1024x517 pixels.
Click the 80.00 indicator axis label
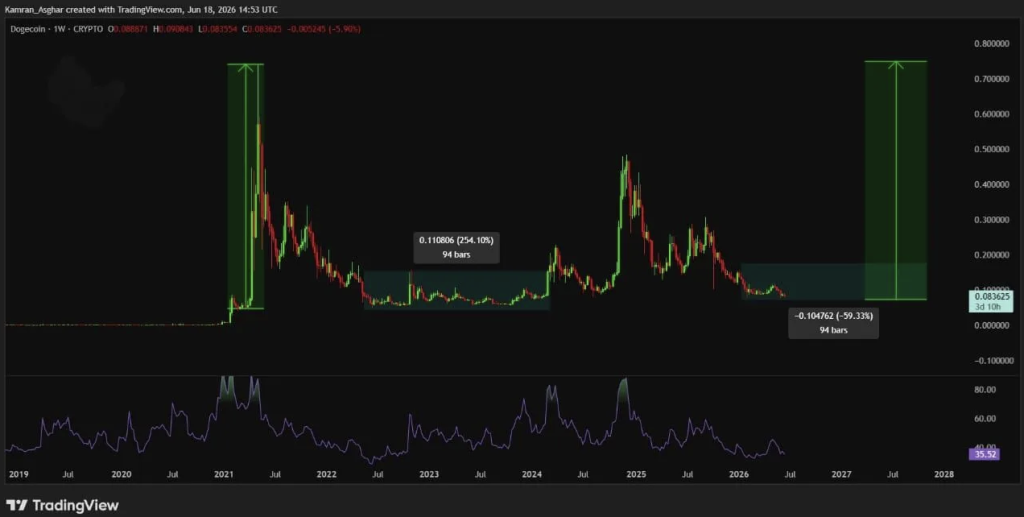click(x=985, y=390)
